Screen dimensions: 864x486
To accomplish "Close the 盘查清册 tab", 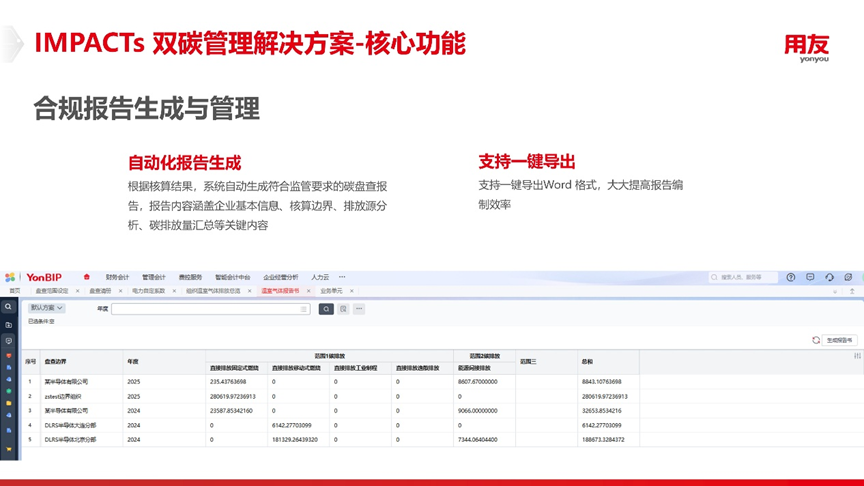I will [x=120, y=291].
